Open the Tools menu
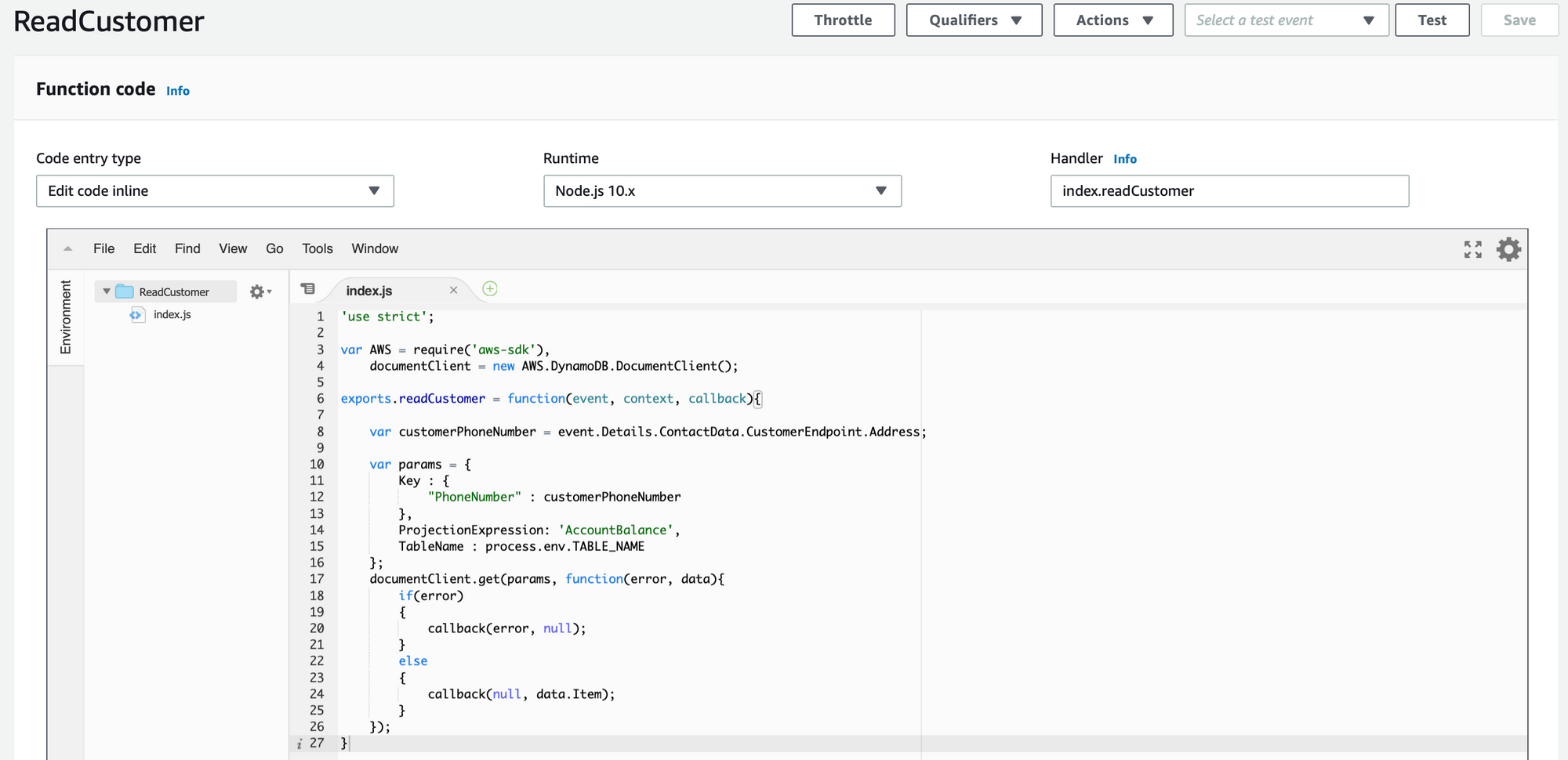 tap(318, 248)
